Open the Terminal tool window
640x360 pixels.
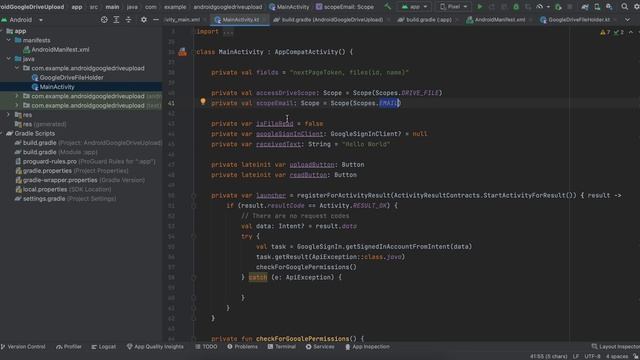[x=282, y=347]
